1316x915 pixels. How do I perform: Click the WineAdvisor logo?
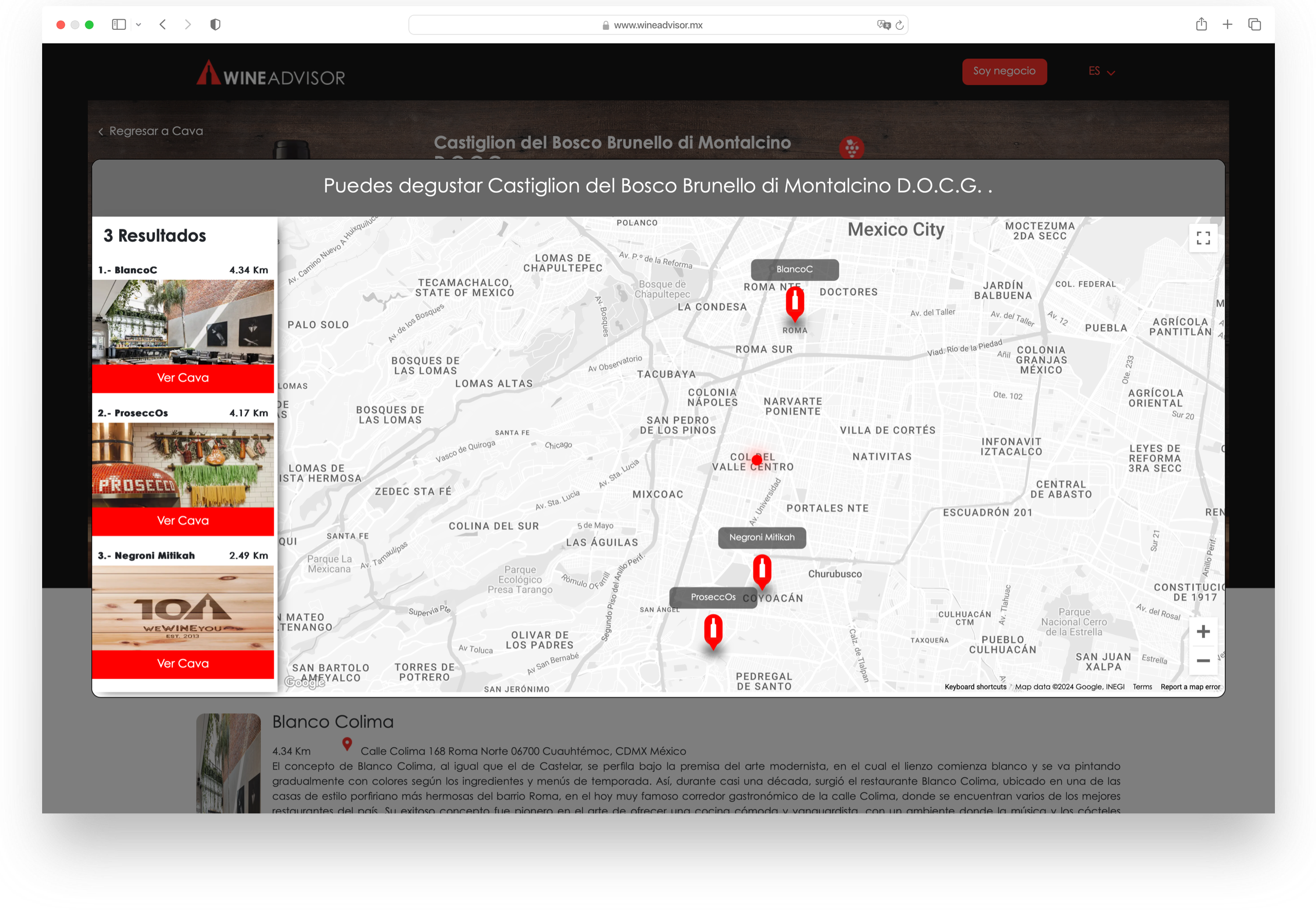[x=271, y=73]
